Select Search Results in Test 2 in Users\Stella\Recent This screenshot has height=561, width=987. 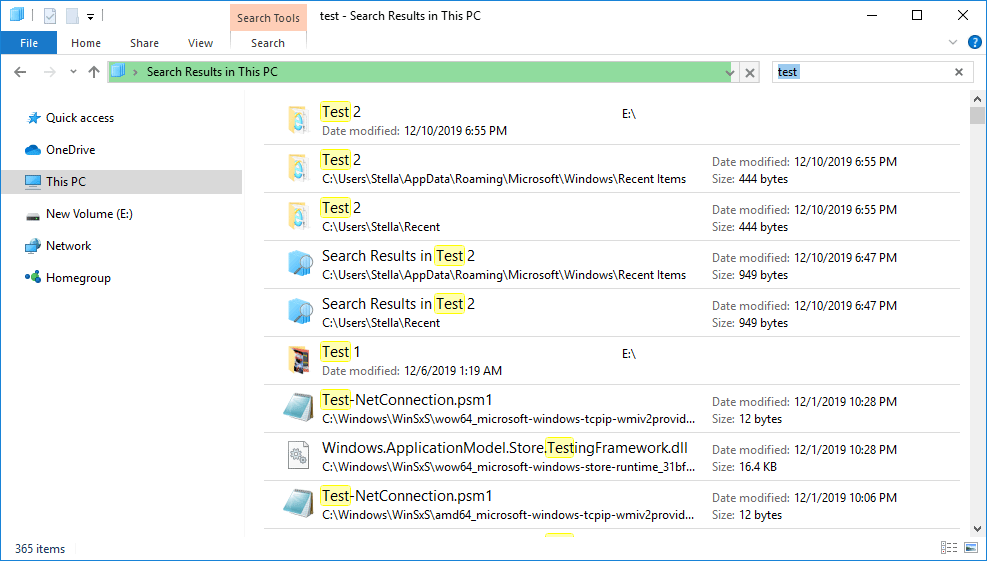[398, 304]
